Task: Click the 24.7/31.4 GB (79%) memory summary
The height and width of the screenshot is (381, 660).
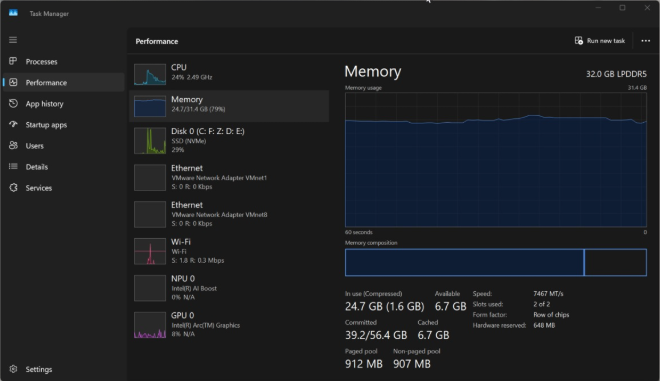Action: [198, 109]
